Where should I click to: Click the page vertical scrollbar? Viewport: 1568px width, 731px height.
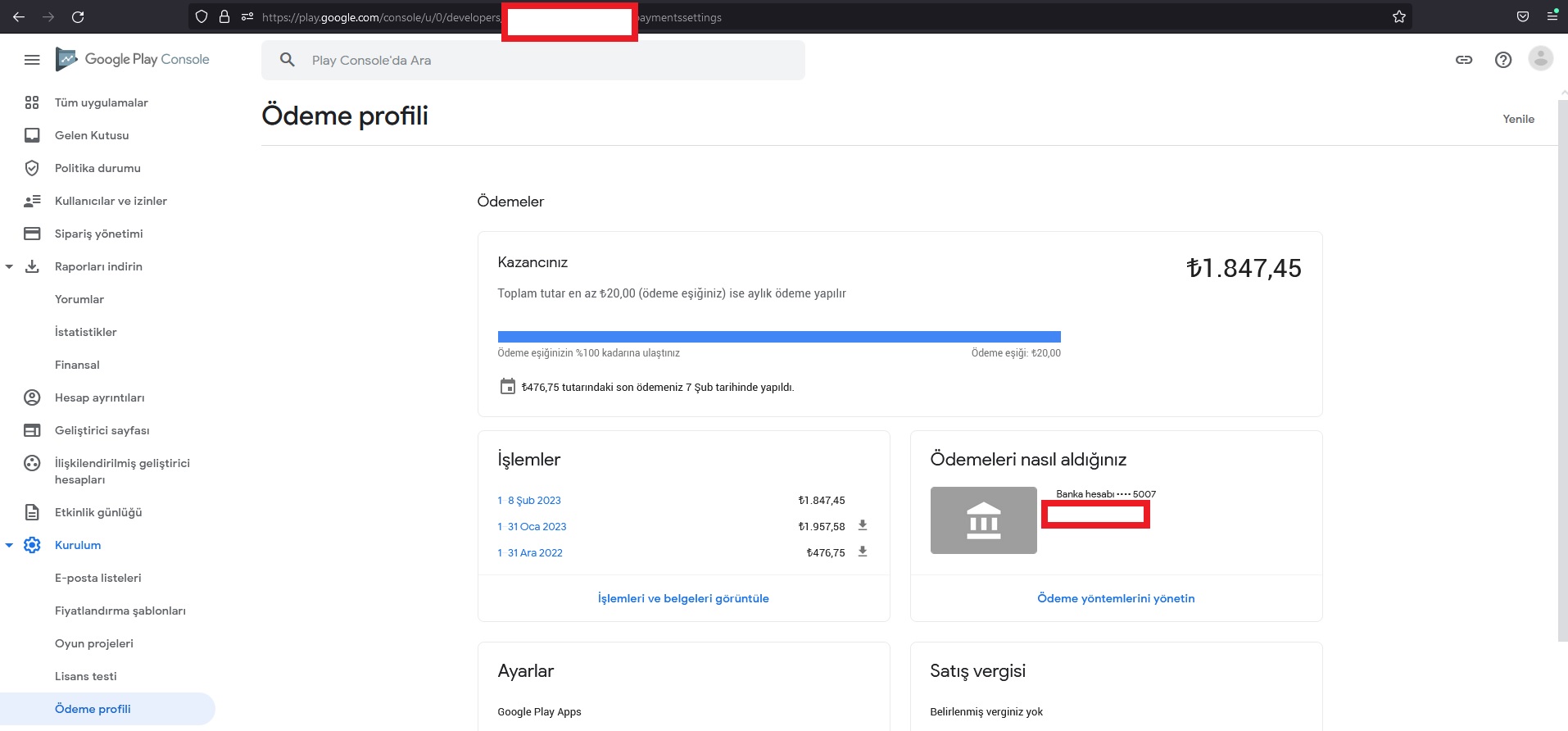coord(1562,369)
